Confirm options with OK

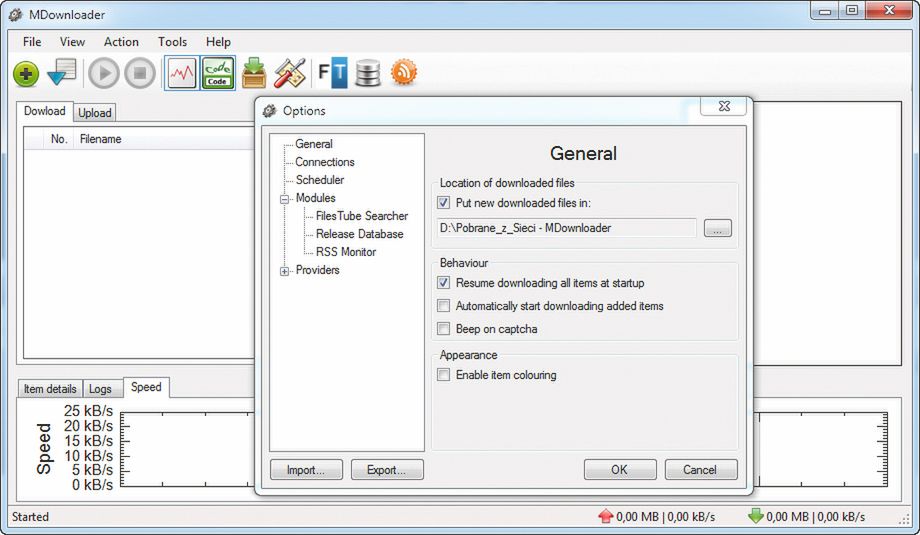coord(620,470)
